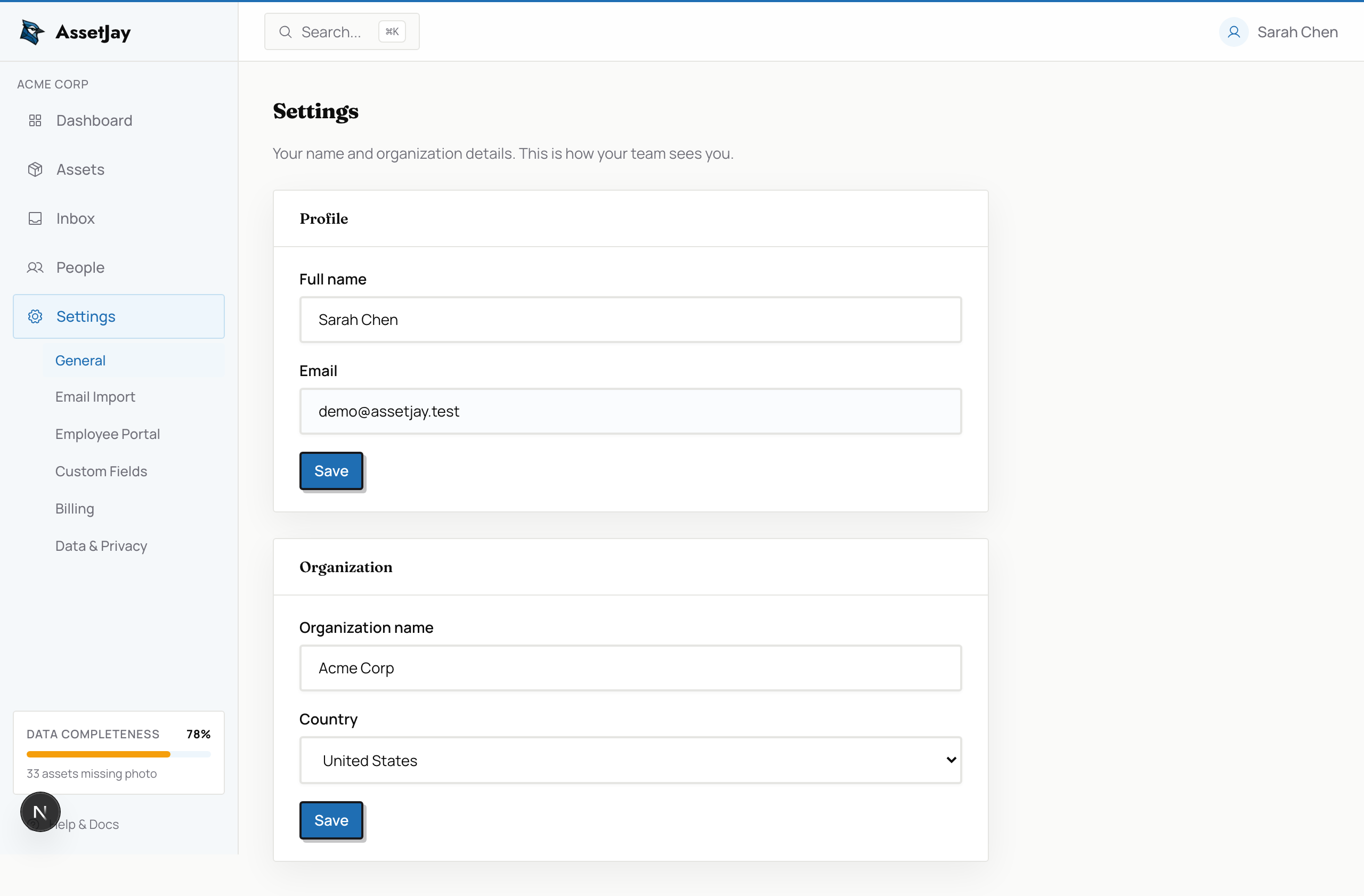
Task: Click the Inbox envelope icon
Action: tap(35, 218)
